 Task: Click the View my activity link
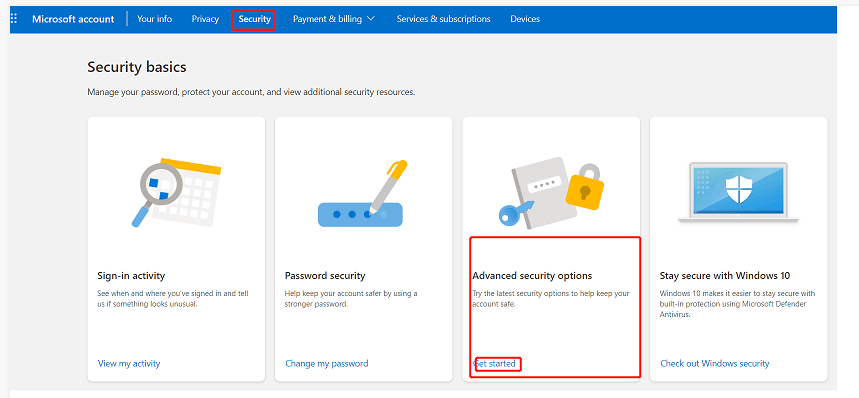(129, 364)
